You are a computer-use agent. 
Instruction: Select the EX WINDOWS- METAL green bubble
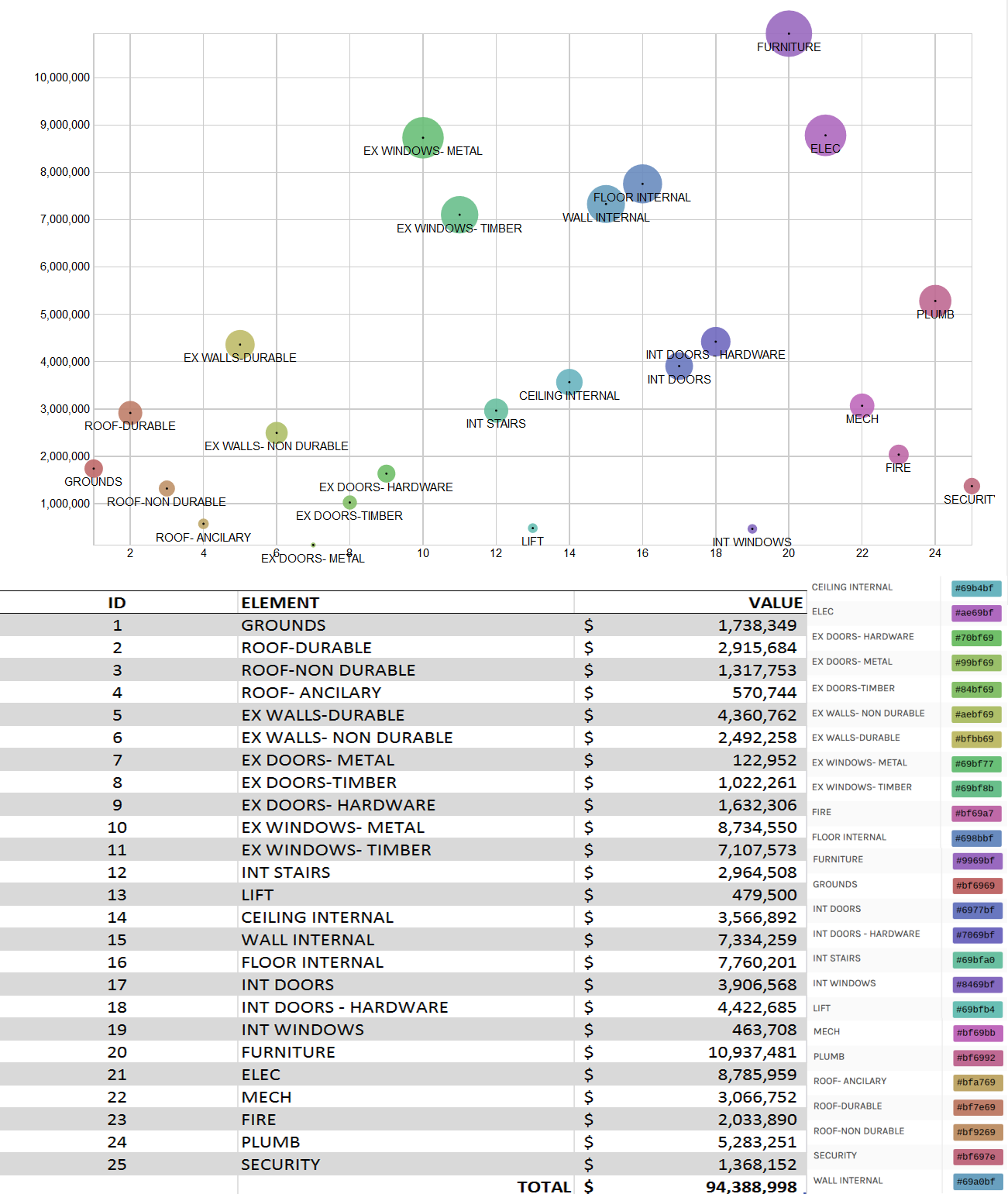tap(422, 137)
